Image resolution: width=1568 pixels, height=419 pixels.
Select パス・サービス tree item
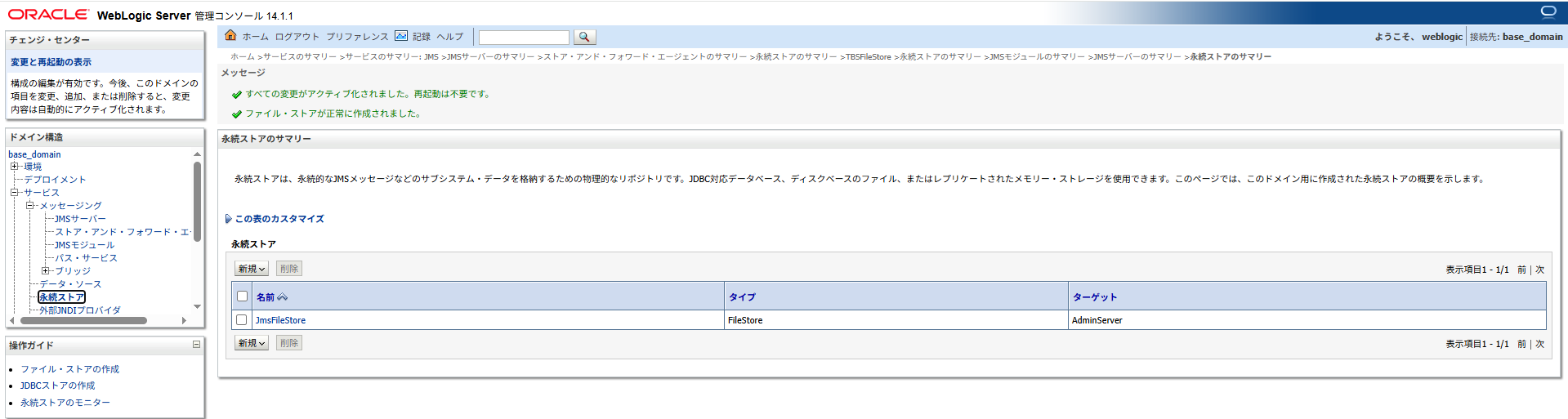(x=86, y=258)
